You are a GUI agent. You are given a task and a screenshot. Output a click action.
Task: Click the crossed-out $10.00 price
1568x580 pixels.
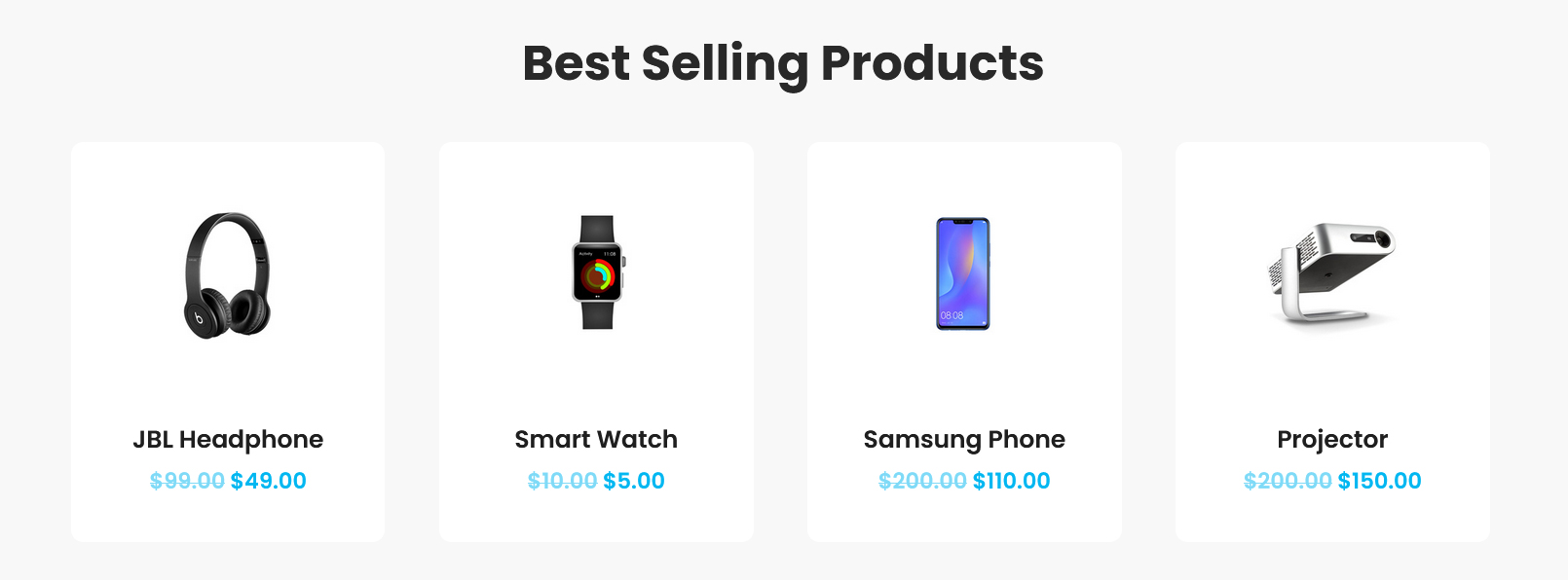[x=562, y=481]
